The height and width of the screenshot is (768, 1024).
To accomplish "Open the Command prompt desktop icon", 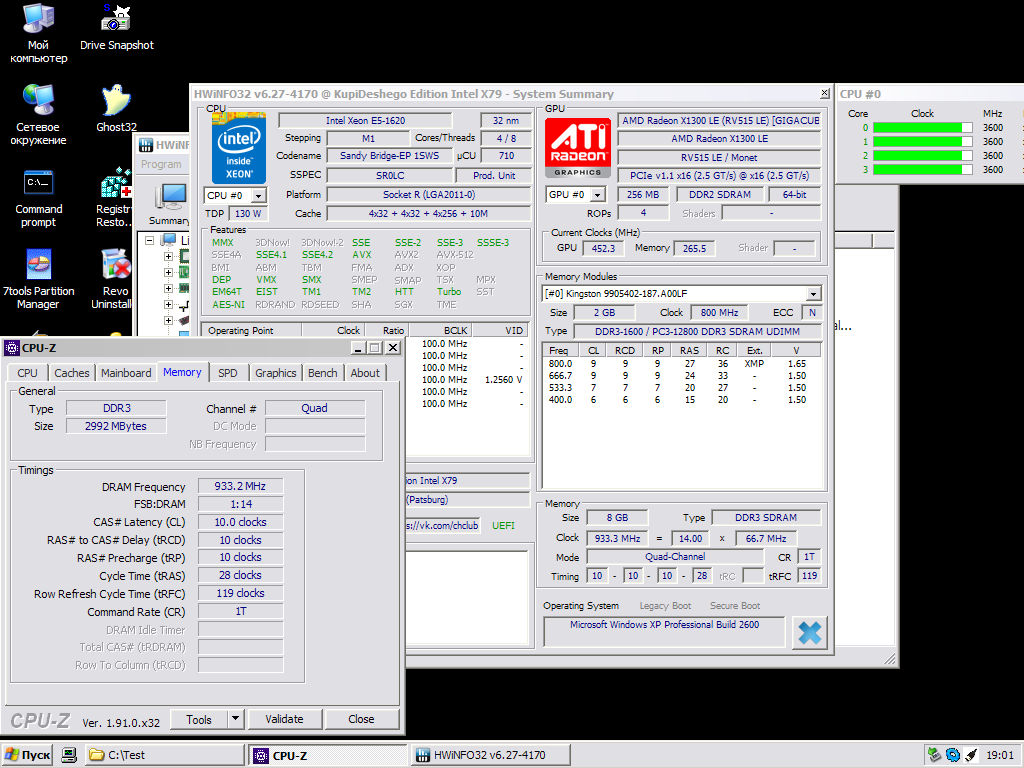I will (x=38, y=199).
